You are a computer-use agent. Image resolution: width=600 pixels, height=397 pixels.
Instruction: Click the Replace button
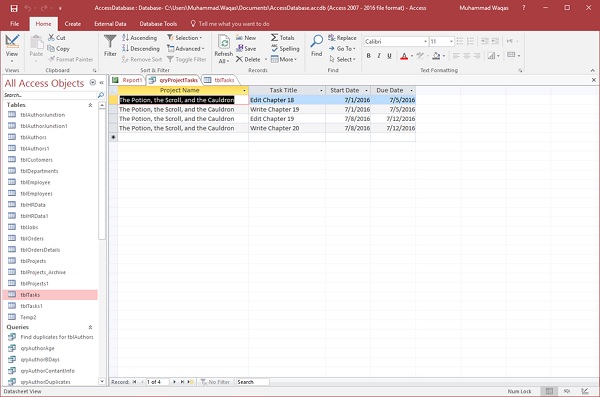342,38
